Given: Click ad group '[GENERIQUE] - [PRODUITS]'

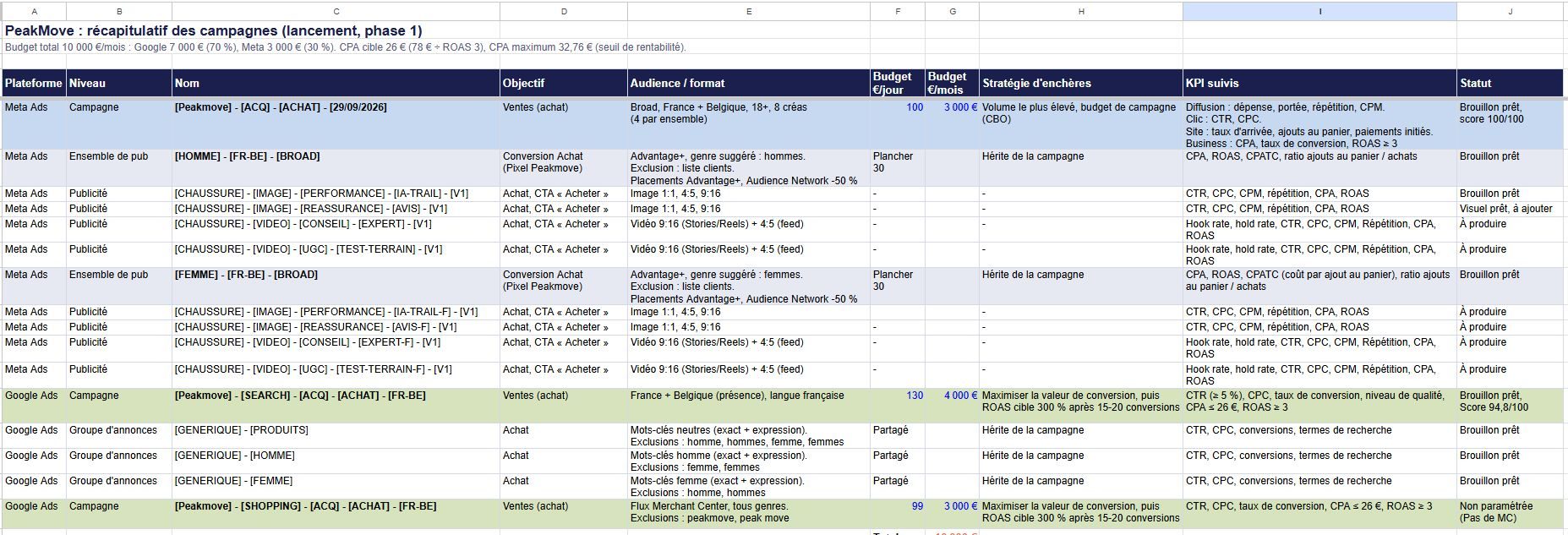Looking at the screenshot, I should click(241, 430).
